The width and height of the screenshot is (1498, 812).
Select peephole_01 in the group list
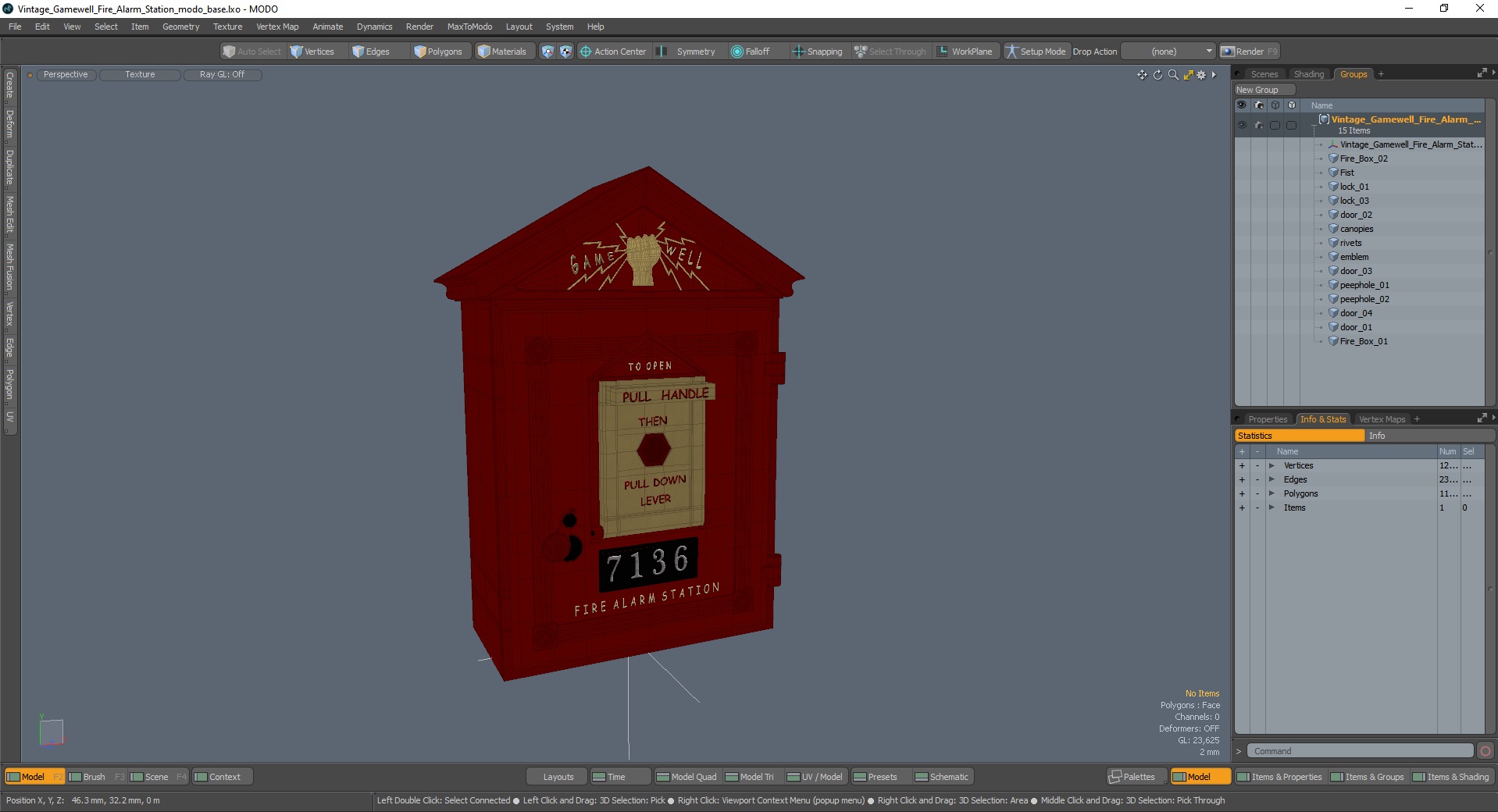[x=1364, y=285]
